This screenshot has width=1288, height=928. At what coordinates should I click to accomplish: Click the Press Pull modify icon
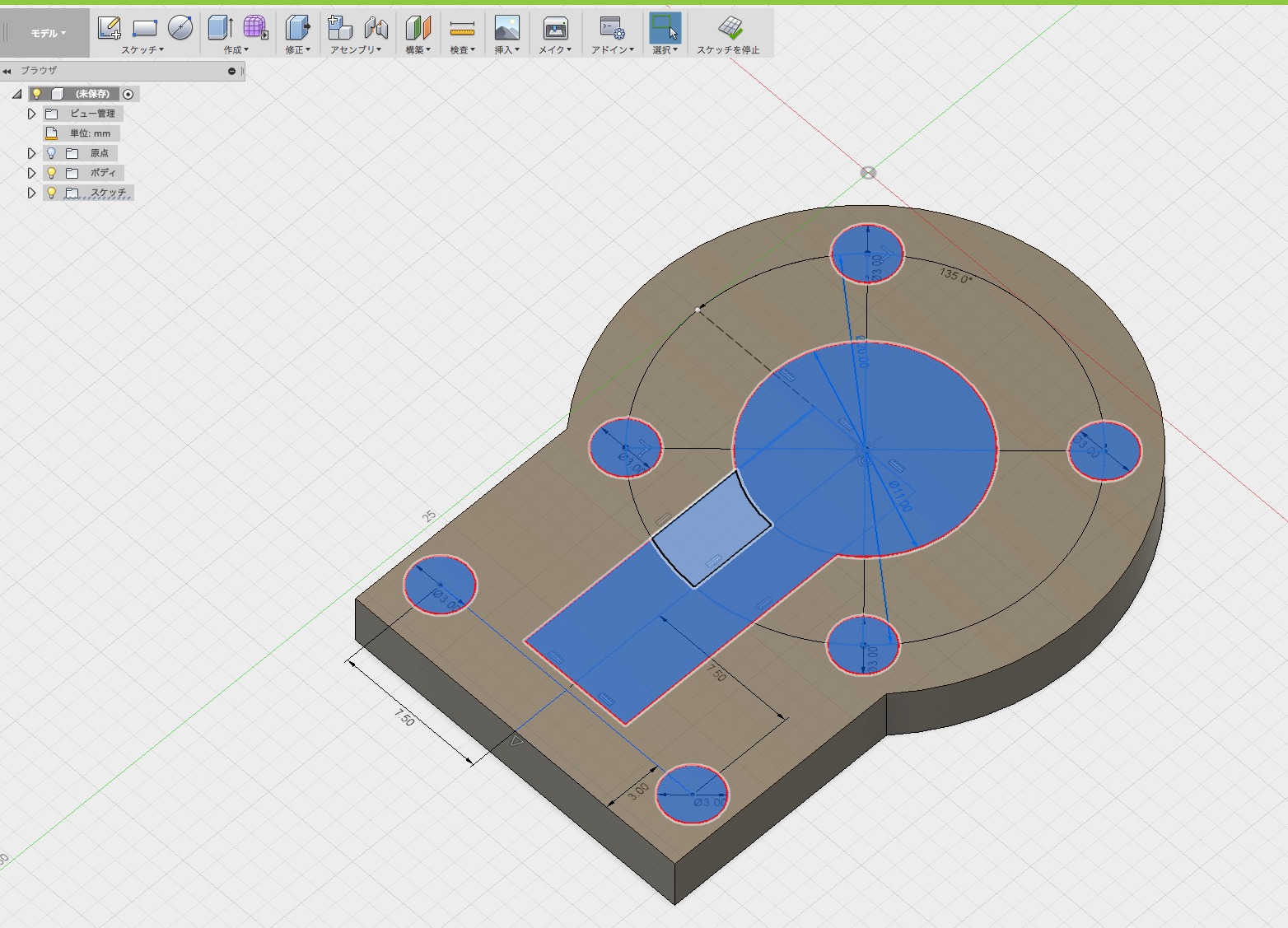[297, 28]
